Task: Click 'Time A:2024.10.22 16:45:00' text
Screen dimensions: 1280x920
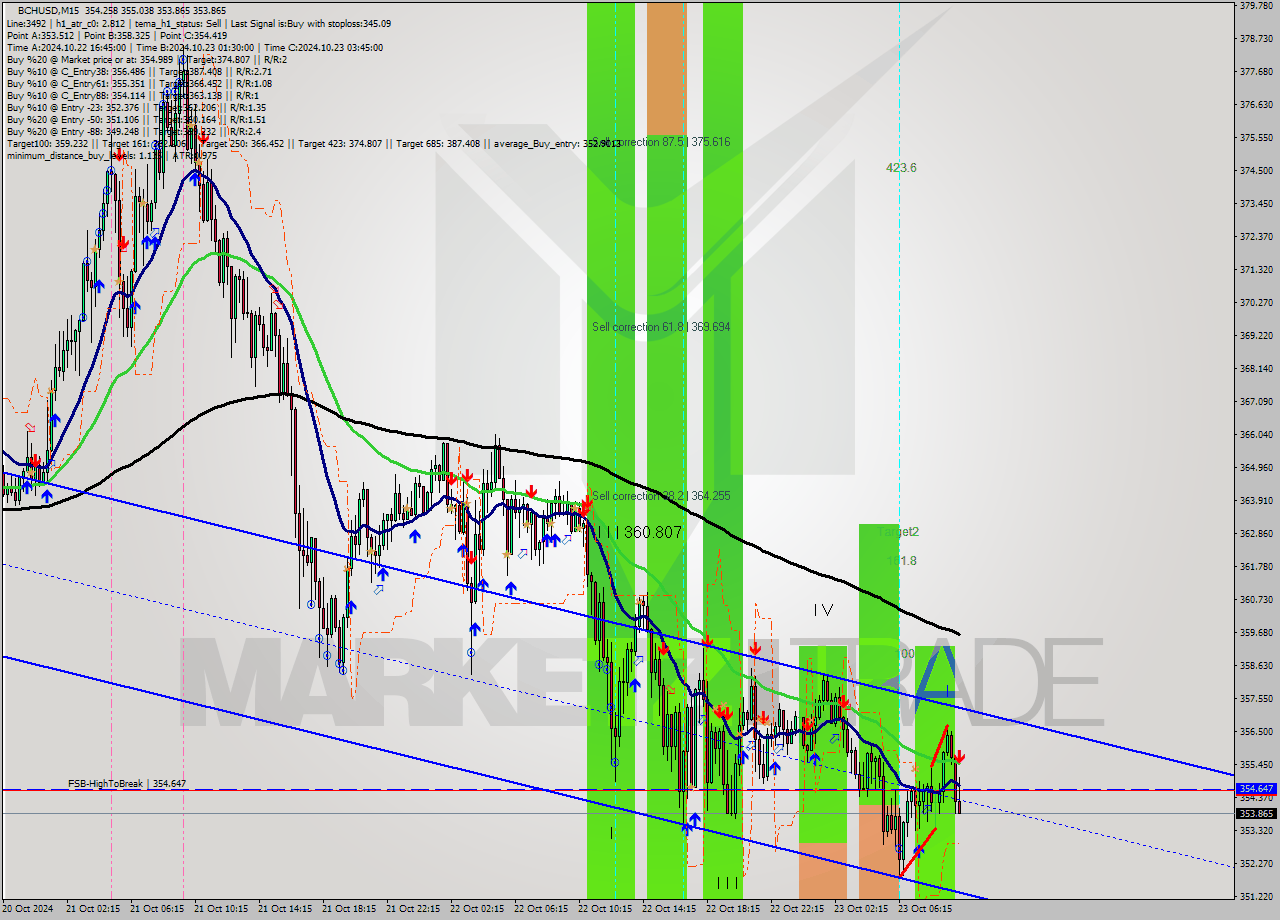Action: (66, 47)
